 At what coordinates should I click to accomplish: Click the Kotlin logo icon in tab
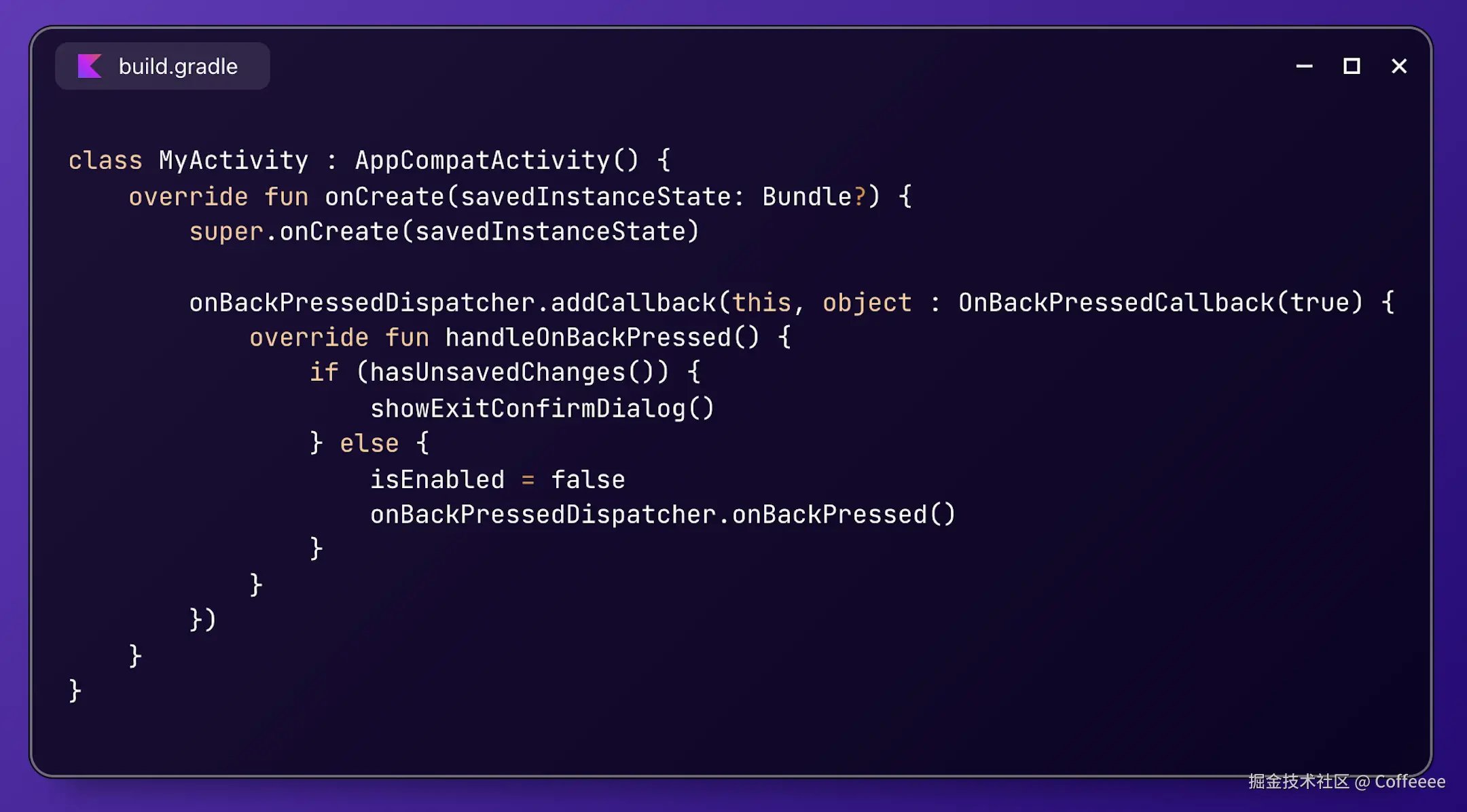(x=90, y=66)
